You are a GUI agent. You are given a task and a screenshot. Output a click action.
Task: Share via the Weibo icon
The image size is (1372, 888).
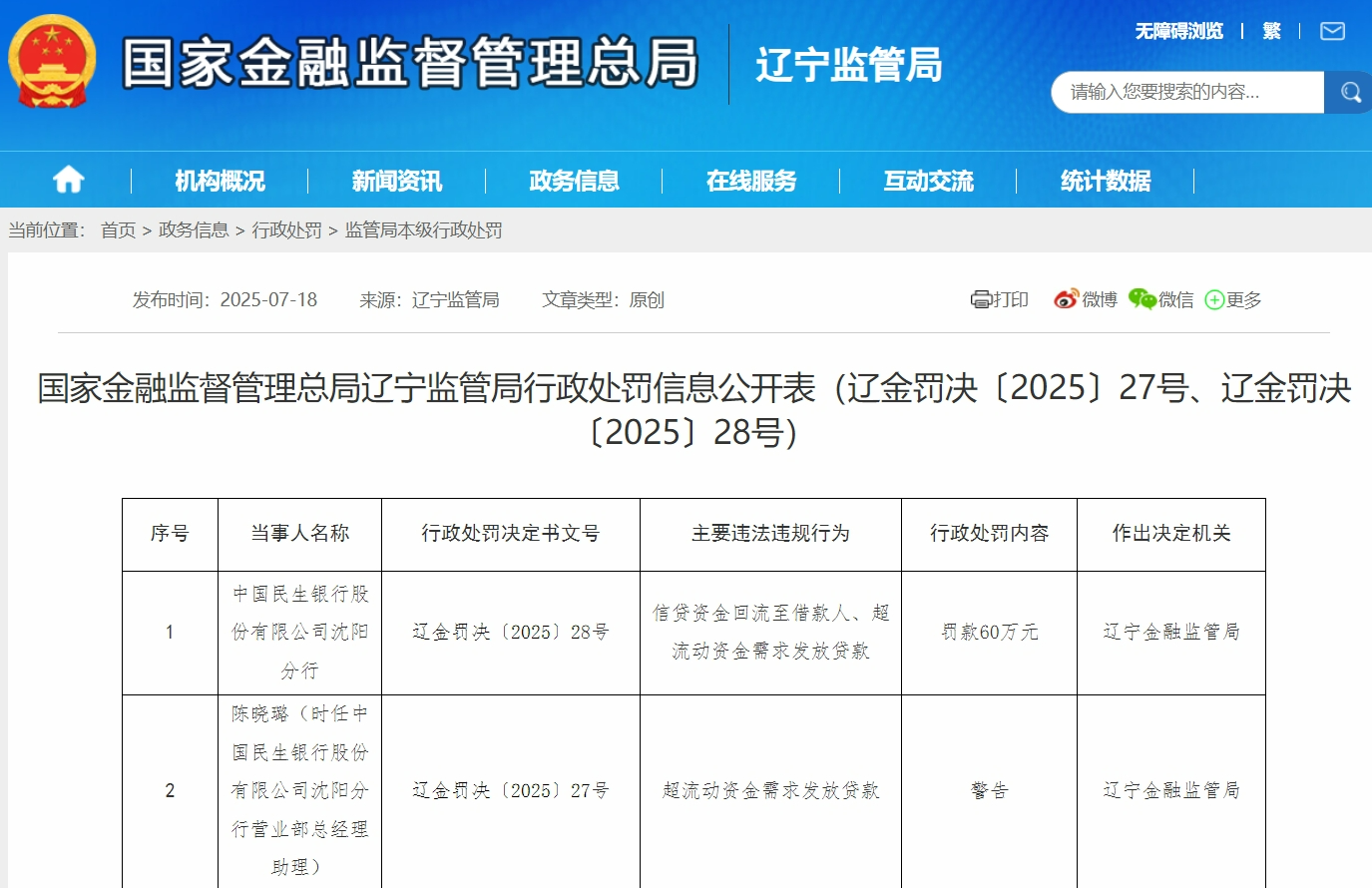tap(1066, 299)
